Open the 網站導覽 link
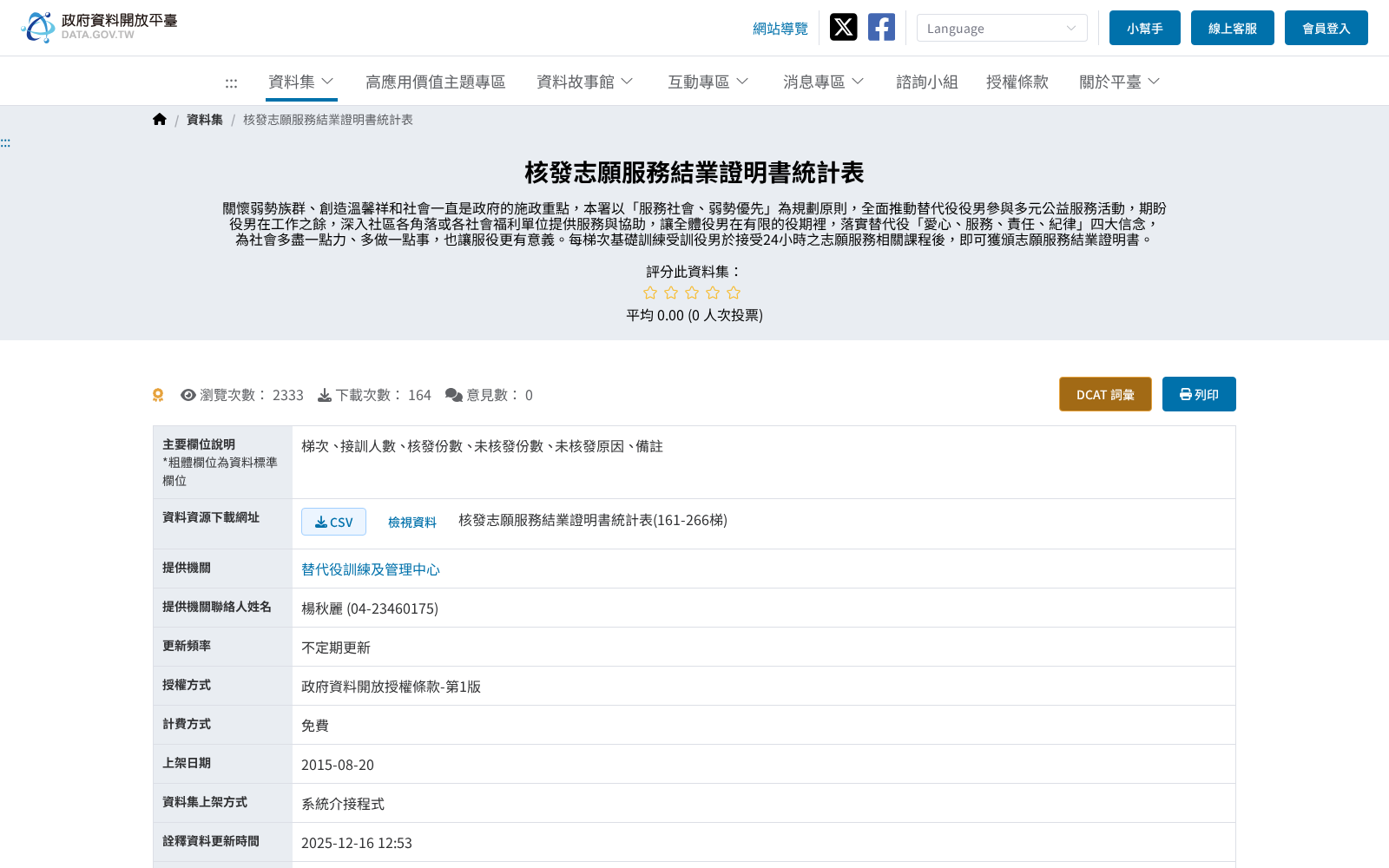1389x868 pixels. [780, 29]
